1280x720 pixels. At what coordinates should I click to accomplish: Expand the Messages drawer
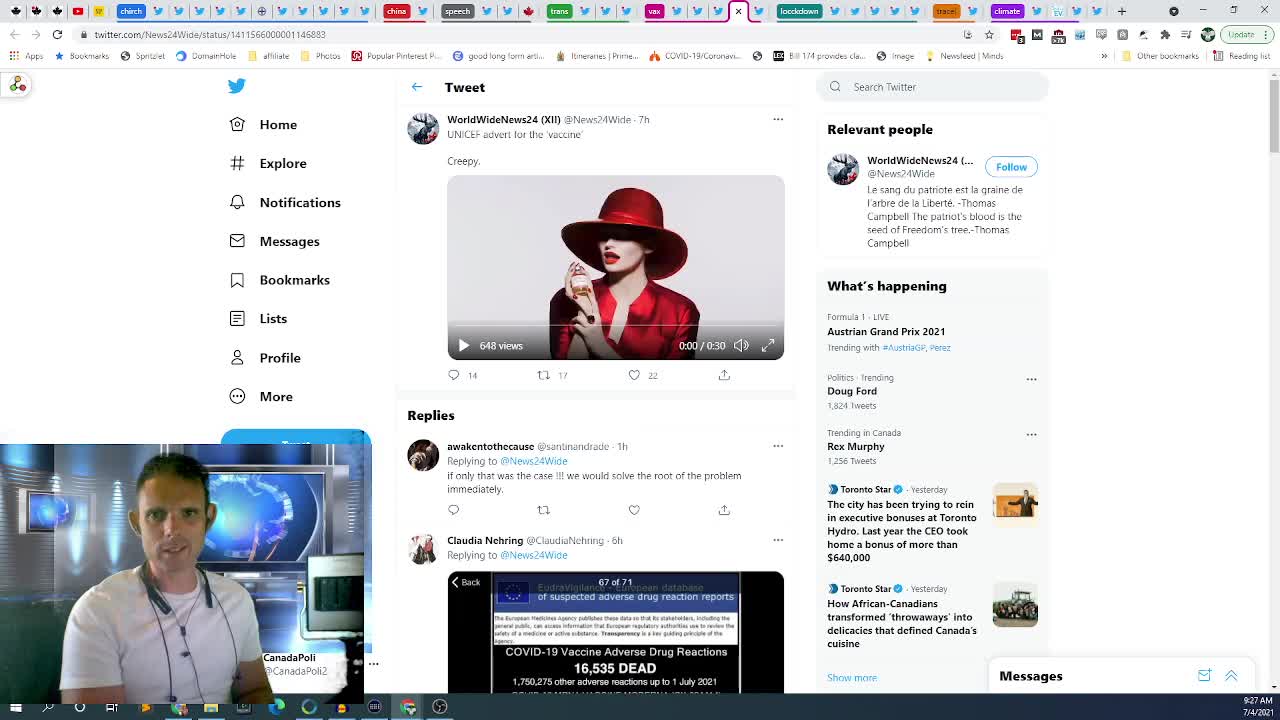point(1231,676)
